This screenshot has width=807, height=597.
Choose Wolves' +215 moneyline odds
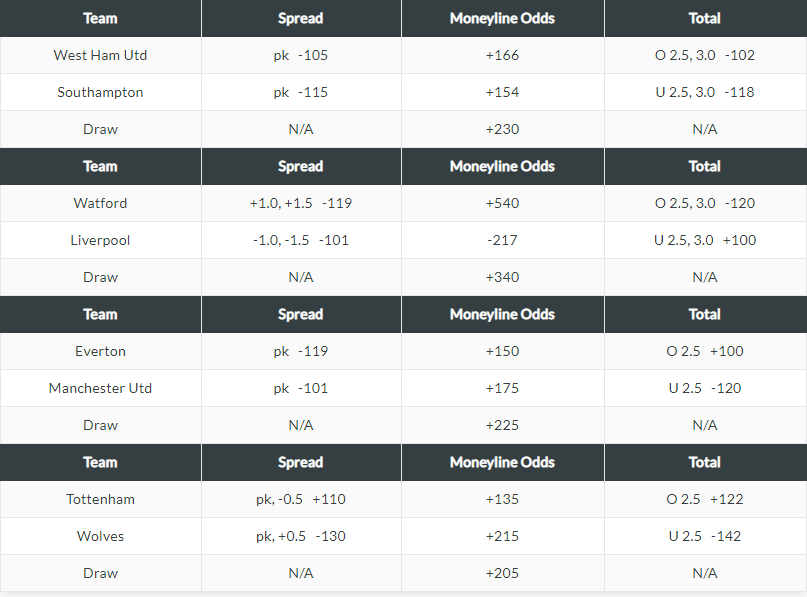pos(502,536)
